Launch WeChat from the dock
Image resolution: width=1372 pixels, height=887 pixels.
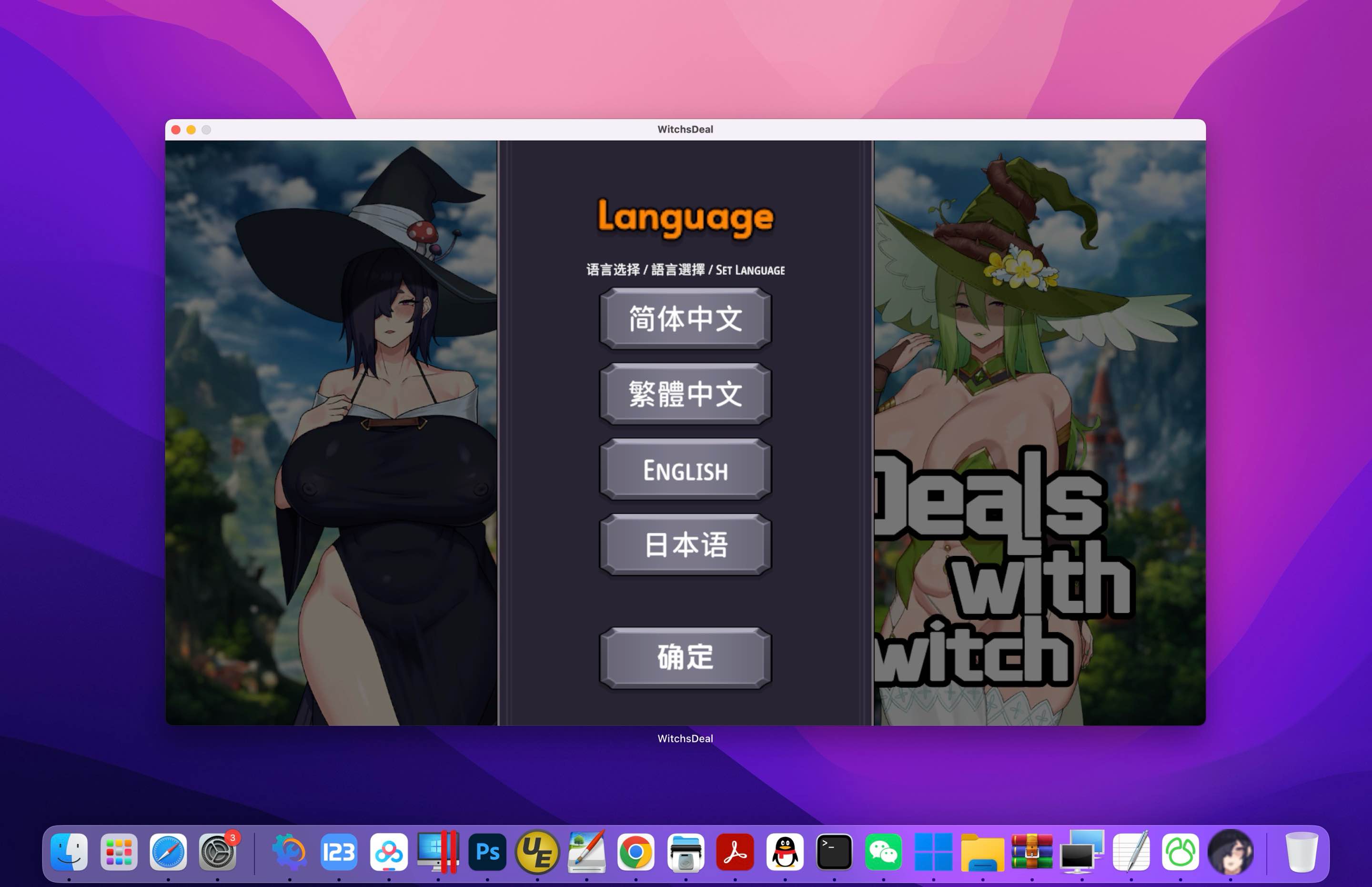click(x=884, y=852)
